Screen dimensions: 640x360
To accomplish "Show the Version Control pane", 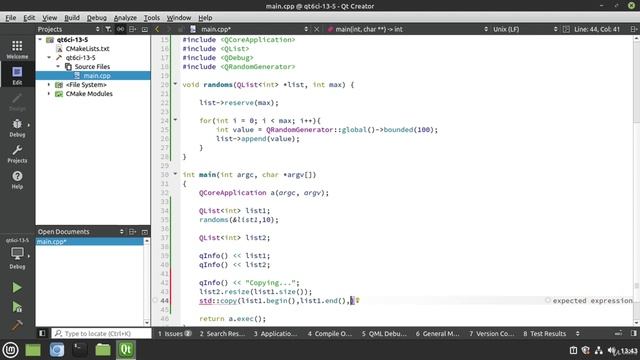I will (x=491, y=333).
